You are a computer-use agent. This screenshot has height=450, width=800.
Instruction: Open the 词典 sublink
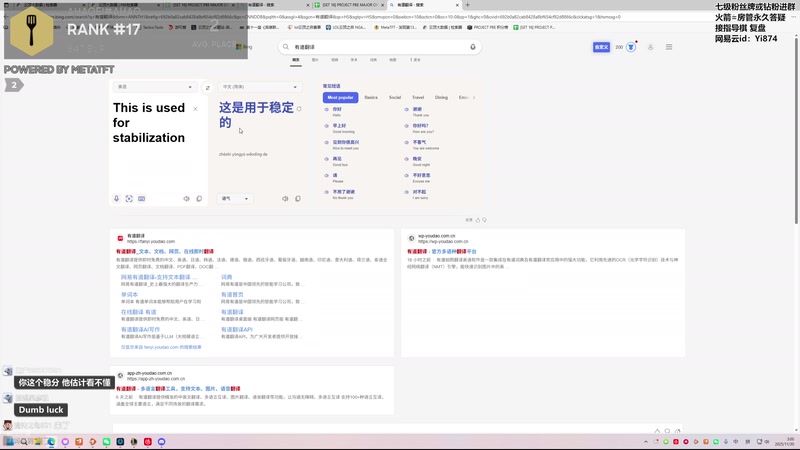(227, 277)
